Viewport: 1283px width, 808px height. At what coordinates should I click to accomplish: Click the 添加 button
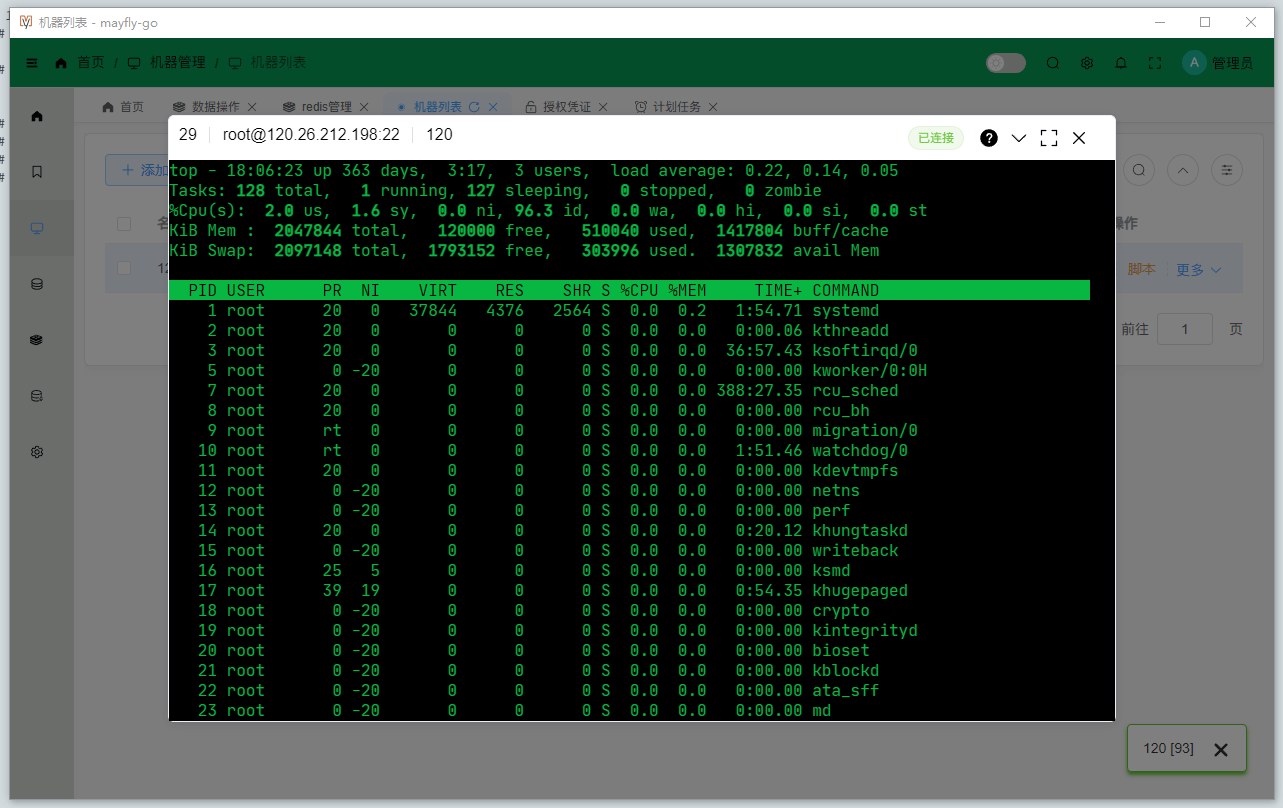click(137, 170)
